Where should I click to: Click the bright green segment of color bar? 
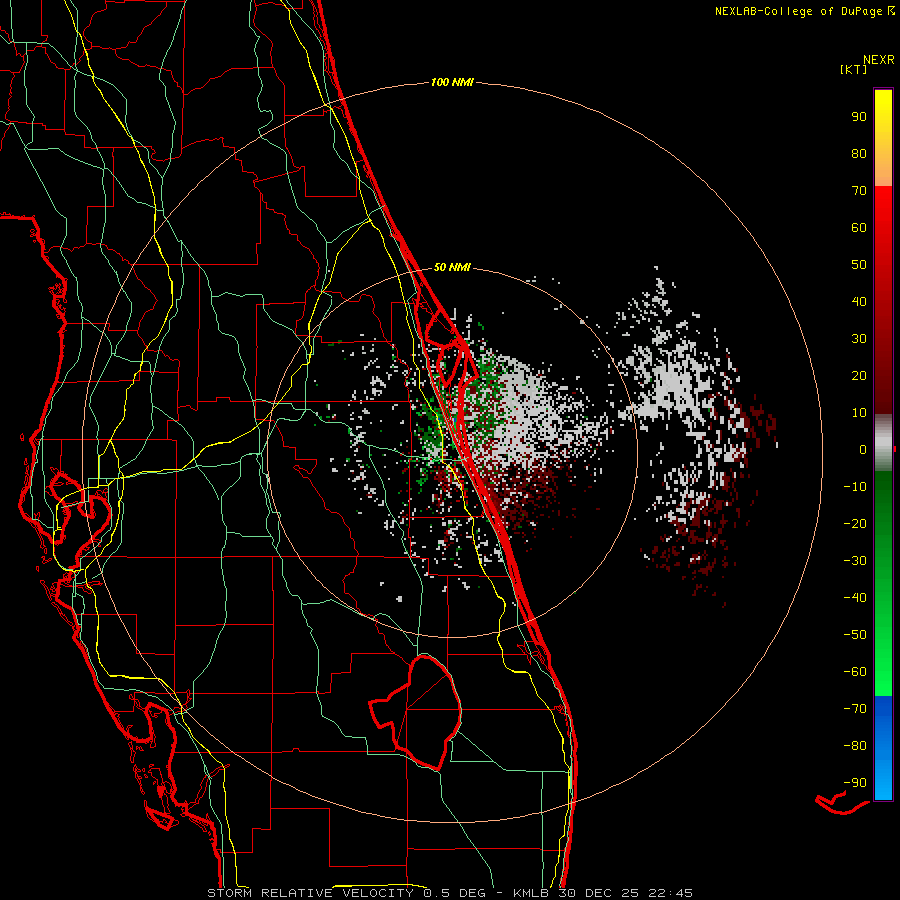[883, 583]
